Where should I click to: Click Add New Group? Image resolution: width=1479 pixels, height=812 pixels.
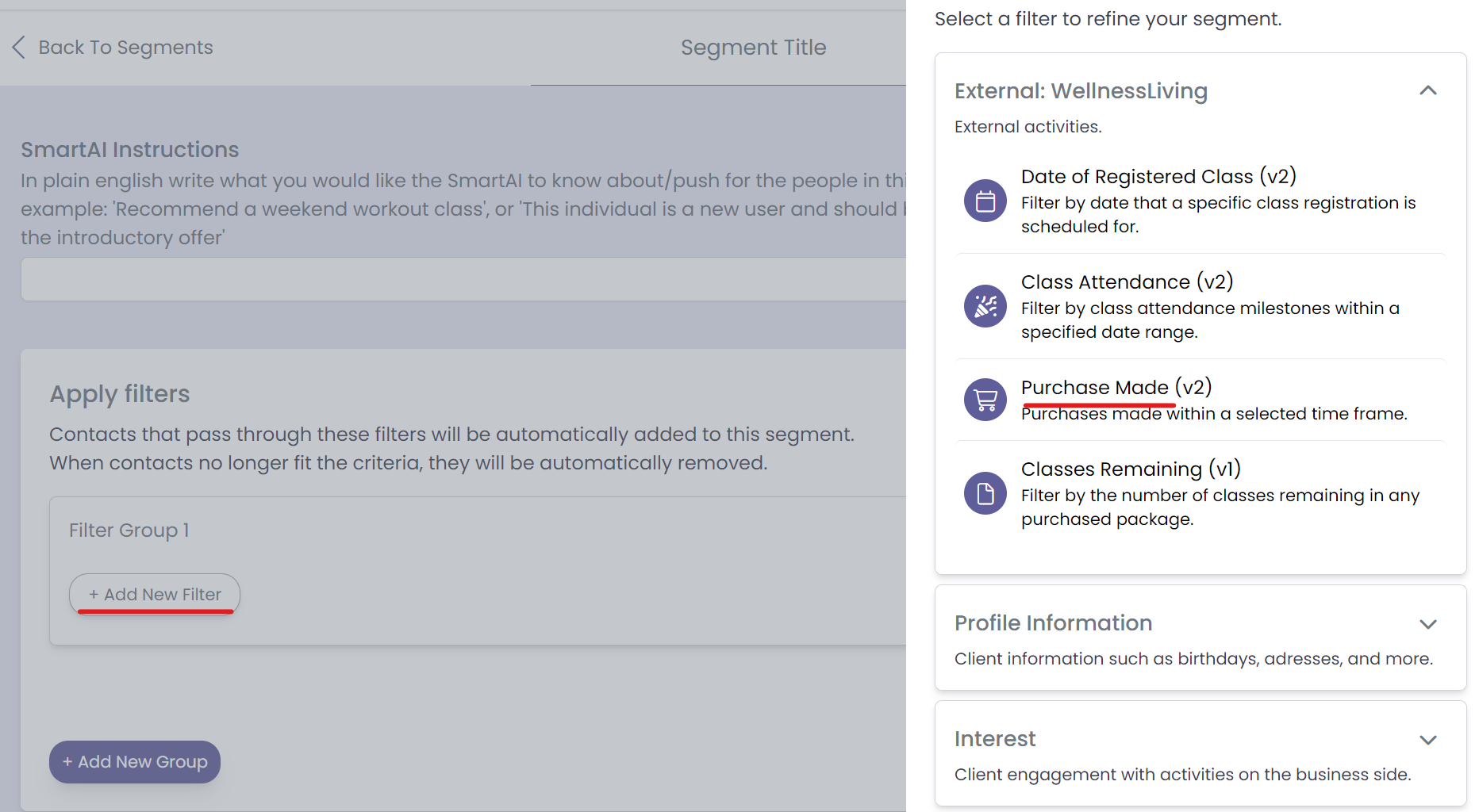tap(134, 761)
